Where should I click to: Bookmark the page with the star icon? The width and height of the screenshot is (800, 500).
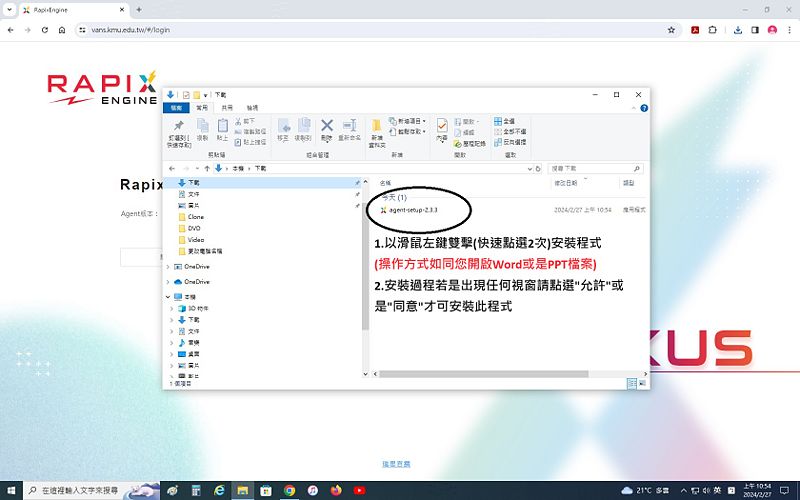click(x=671, y=30)
